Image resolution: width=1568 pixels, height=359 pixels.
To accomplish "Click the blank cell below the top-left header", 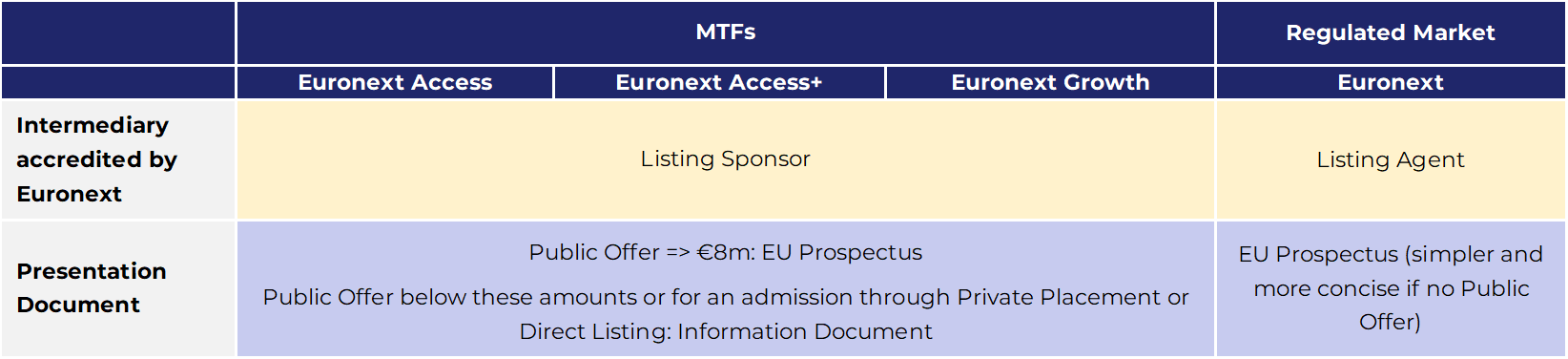I will click(x=118, y=82).
